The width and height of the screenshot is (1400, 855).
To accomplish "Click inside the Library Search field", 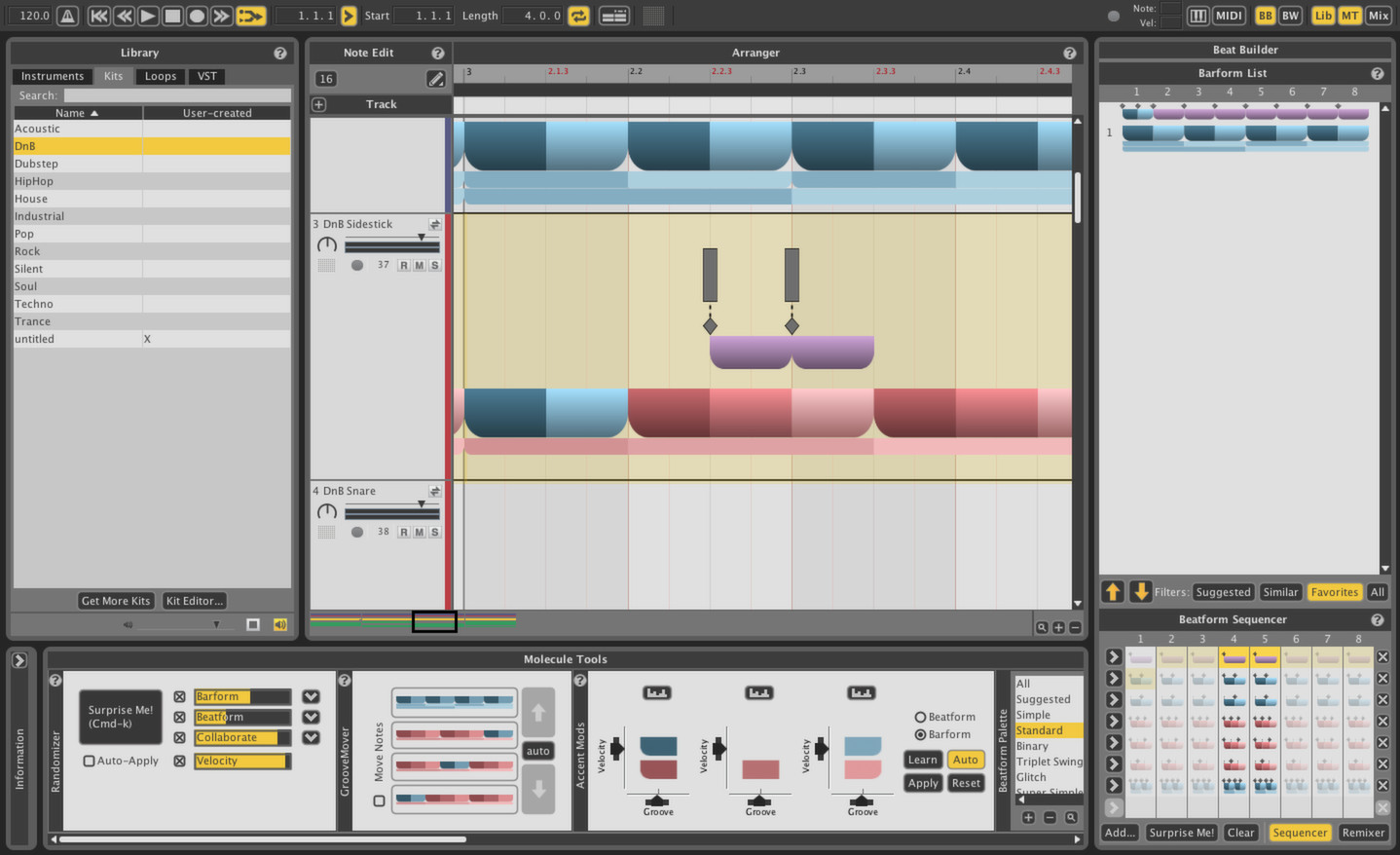I will pyautogui.click(x=175, y=94).
